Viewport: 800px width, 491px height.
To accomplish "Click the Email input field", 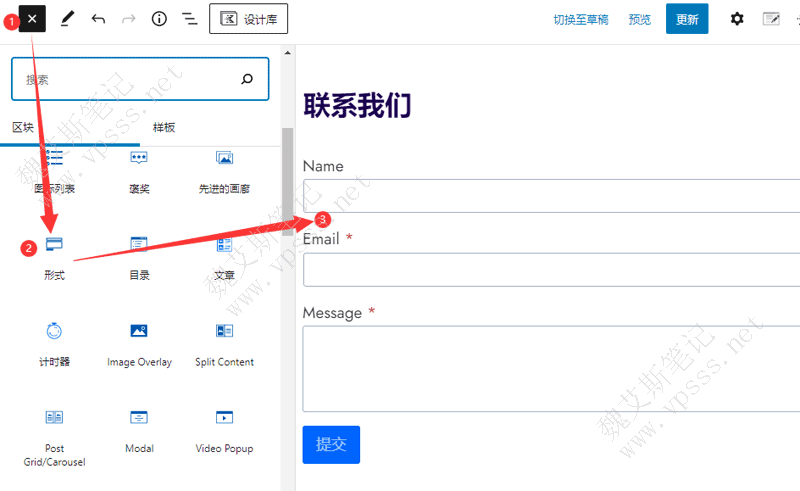I will (552, 269).
